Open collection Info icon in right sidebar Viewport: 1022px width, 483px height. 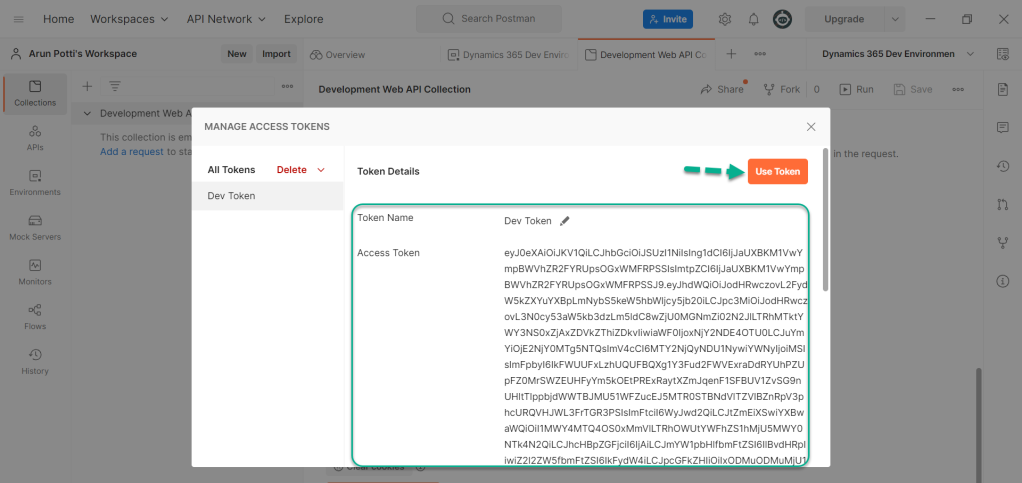point(1002,281)
